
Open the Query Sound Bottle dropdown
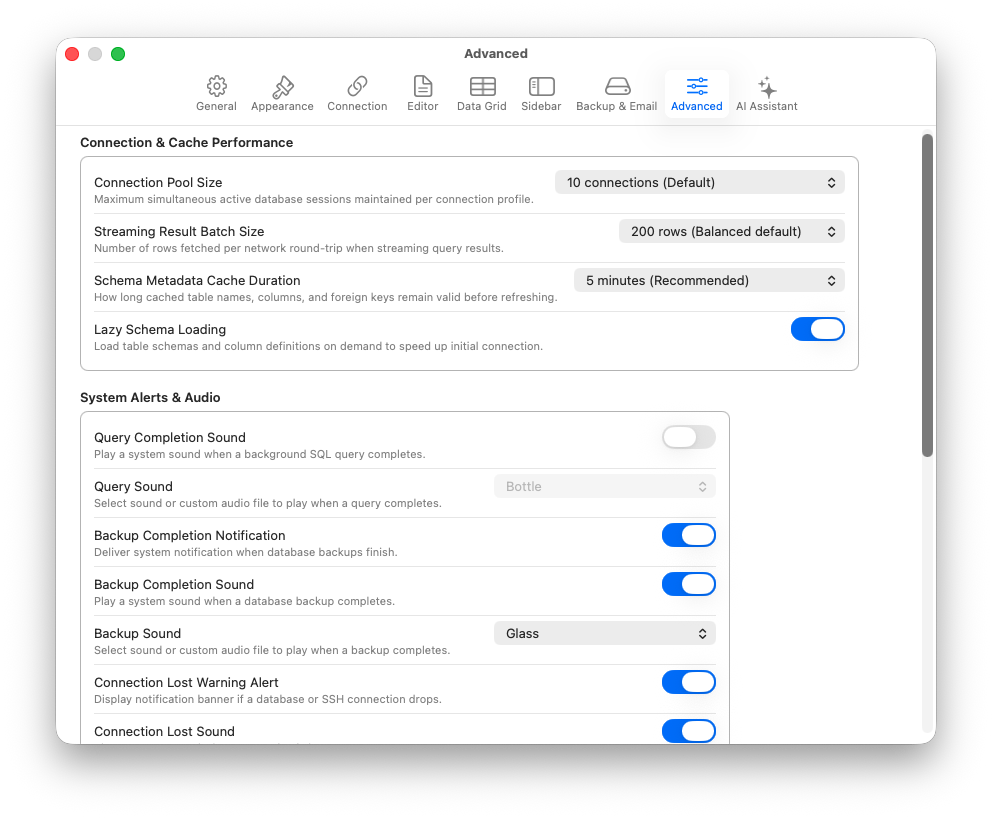click(605, 486)
